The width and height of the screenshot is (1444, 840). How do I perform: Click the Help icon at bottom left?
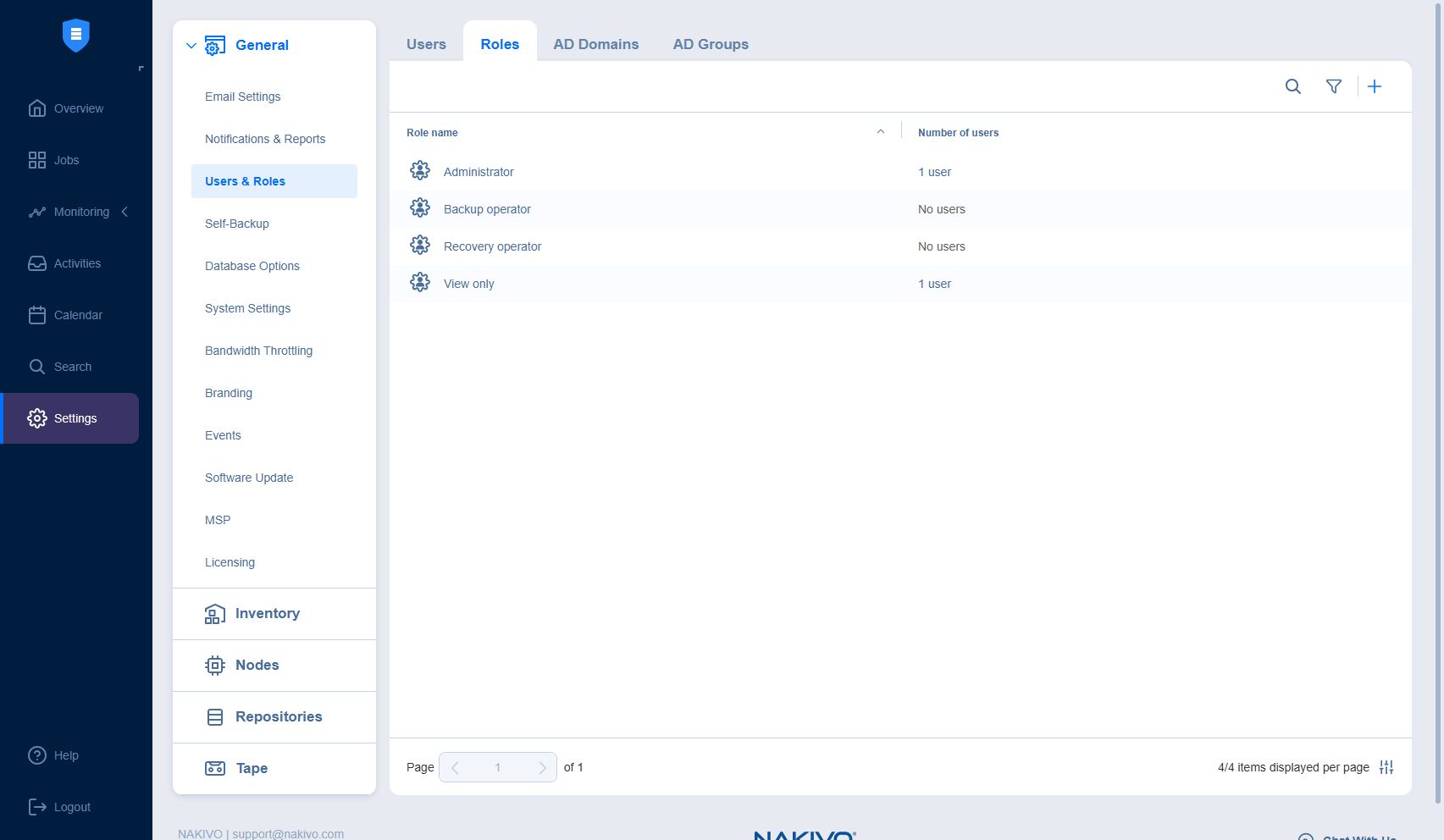coord(37,754)
